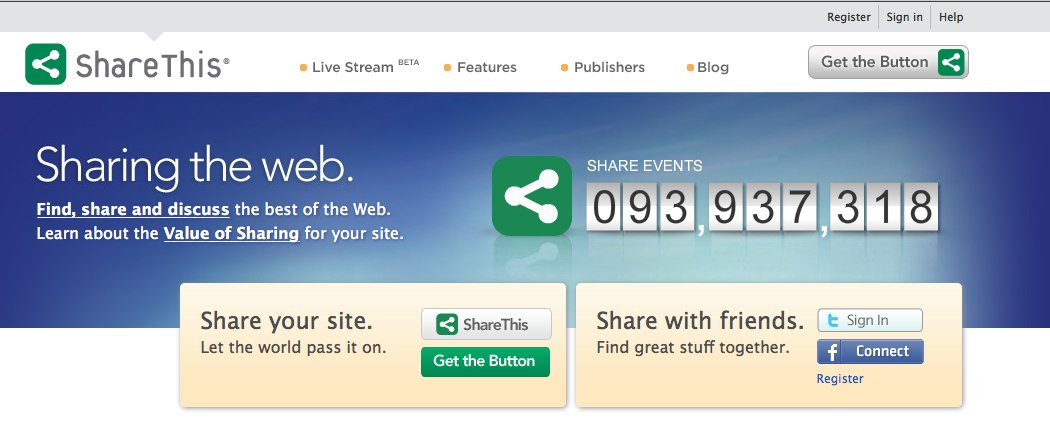Screen dimensions: 1050x445
Task: Click the large green share icon beside counter
Action: 531,196
